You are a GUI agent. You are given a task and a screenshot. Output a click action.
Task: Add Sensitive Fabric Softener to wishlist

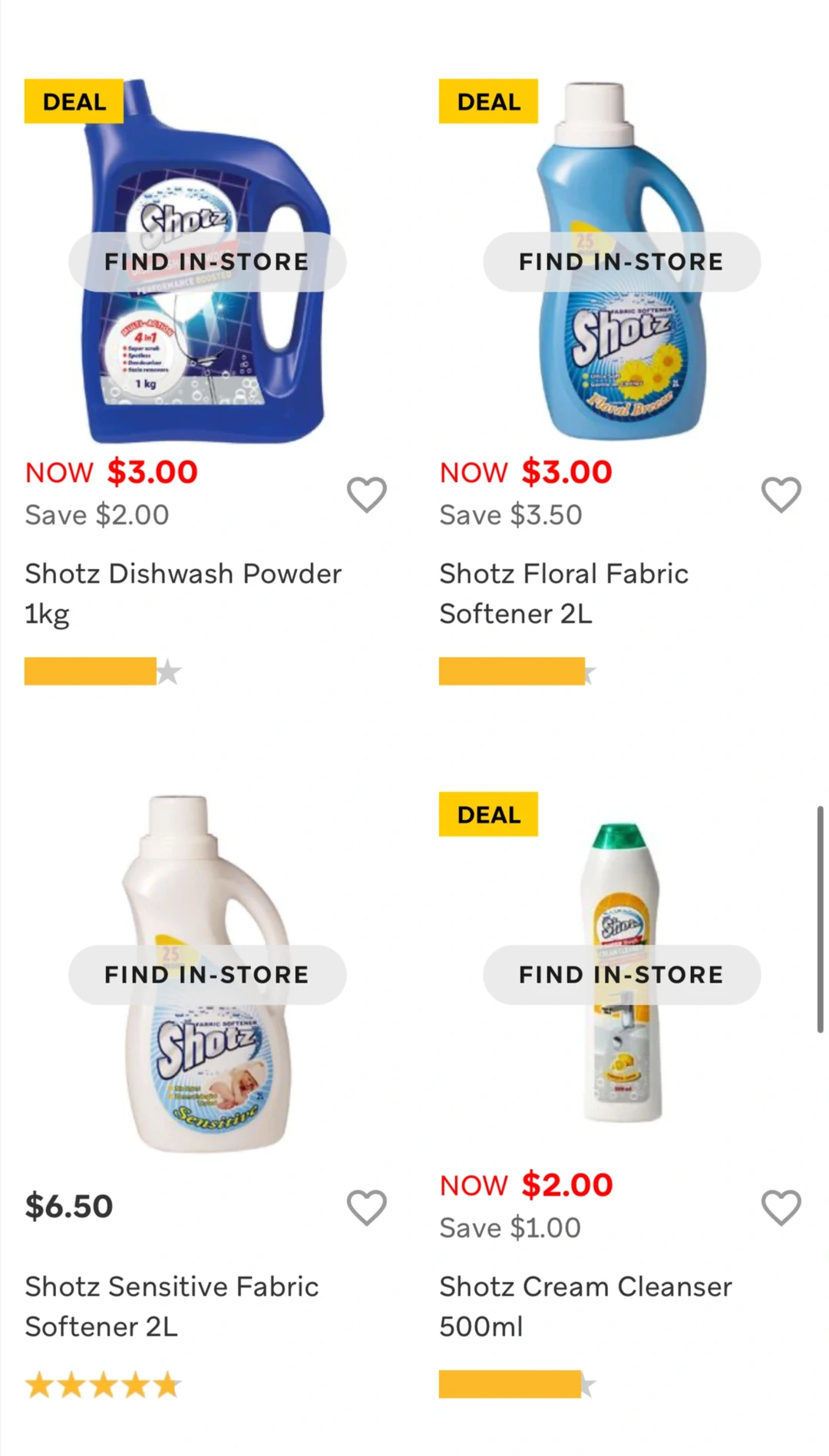[367, 1207]
